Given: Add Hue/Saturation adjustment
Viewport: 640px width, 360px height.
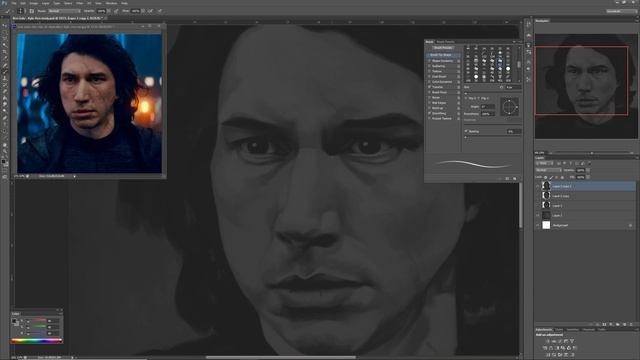Looking at the screenshot, I should [544, 348].
